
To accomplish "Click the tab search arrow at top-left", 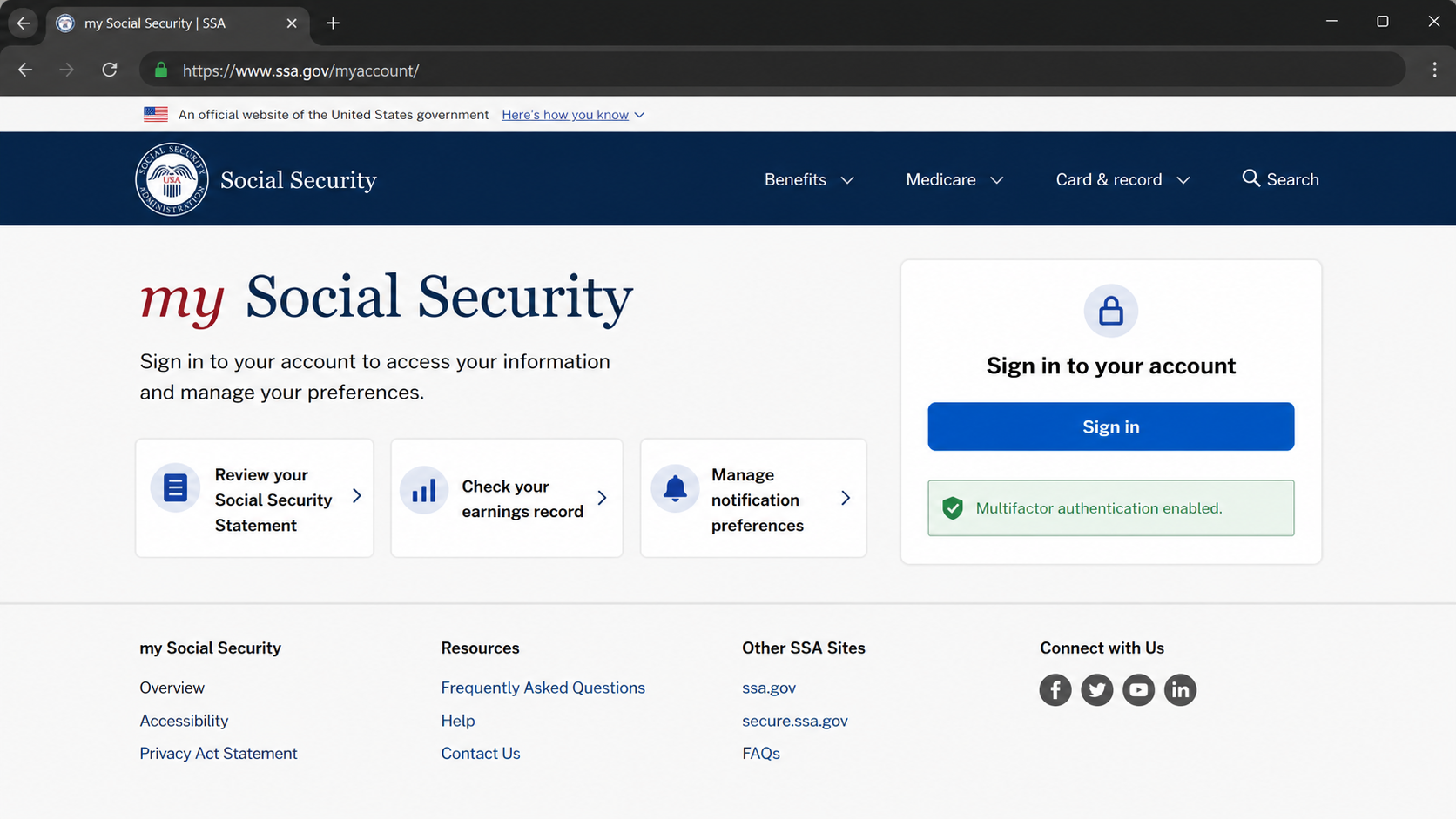I will tap(24, 23).
